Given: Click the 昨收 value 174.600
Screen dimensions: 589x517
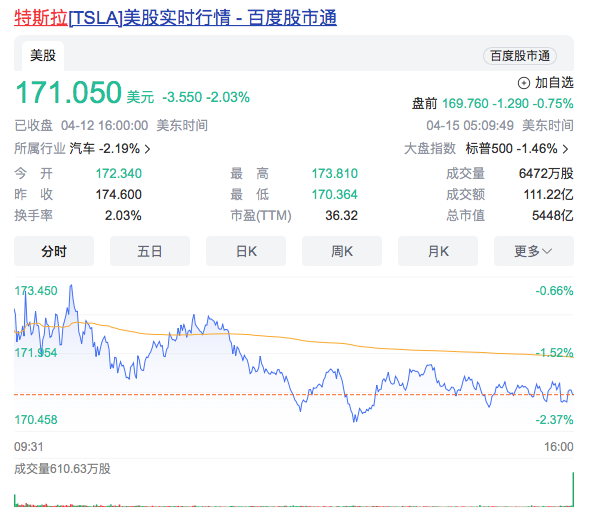Looking at the screenshot, I should click(x=118, y=195).
